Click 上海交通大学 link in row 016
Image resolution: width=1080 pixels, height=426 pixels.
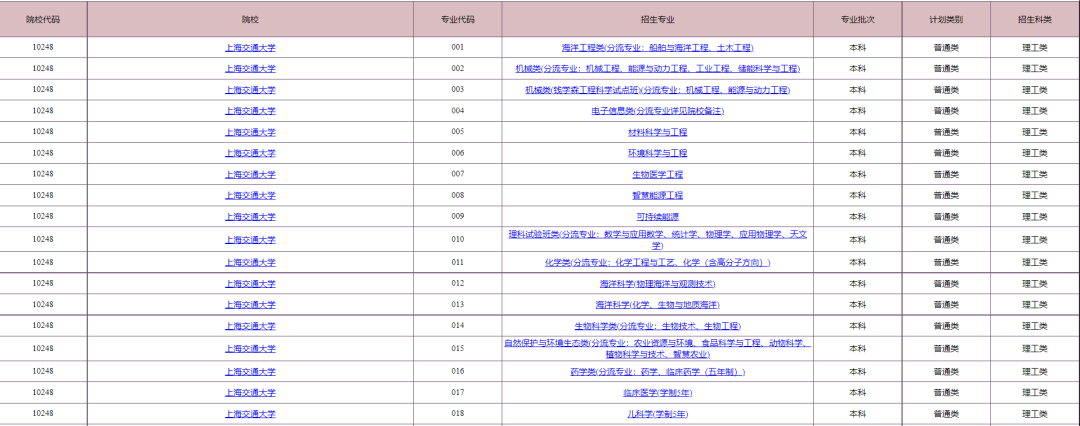point(250,372)
